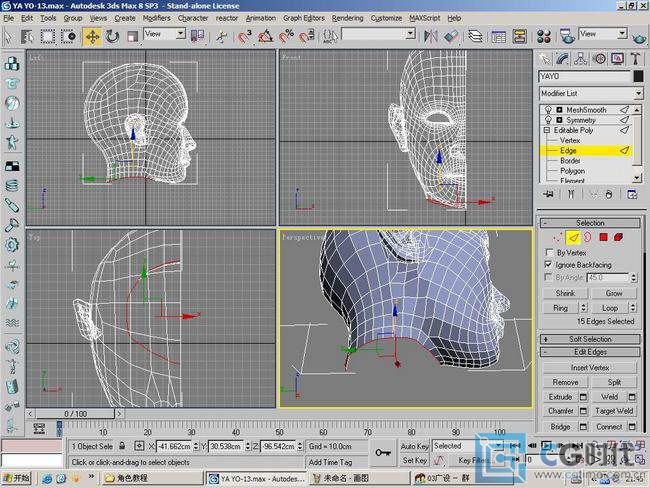Toggle the By Angle checkbox
This screenshot has height=488, width=650.
point(548,277)
